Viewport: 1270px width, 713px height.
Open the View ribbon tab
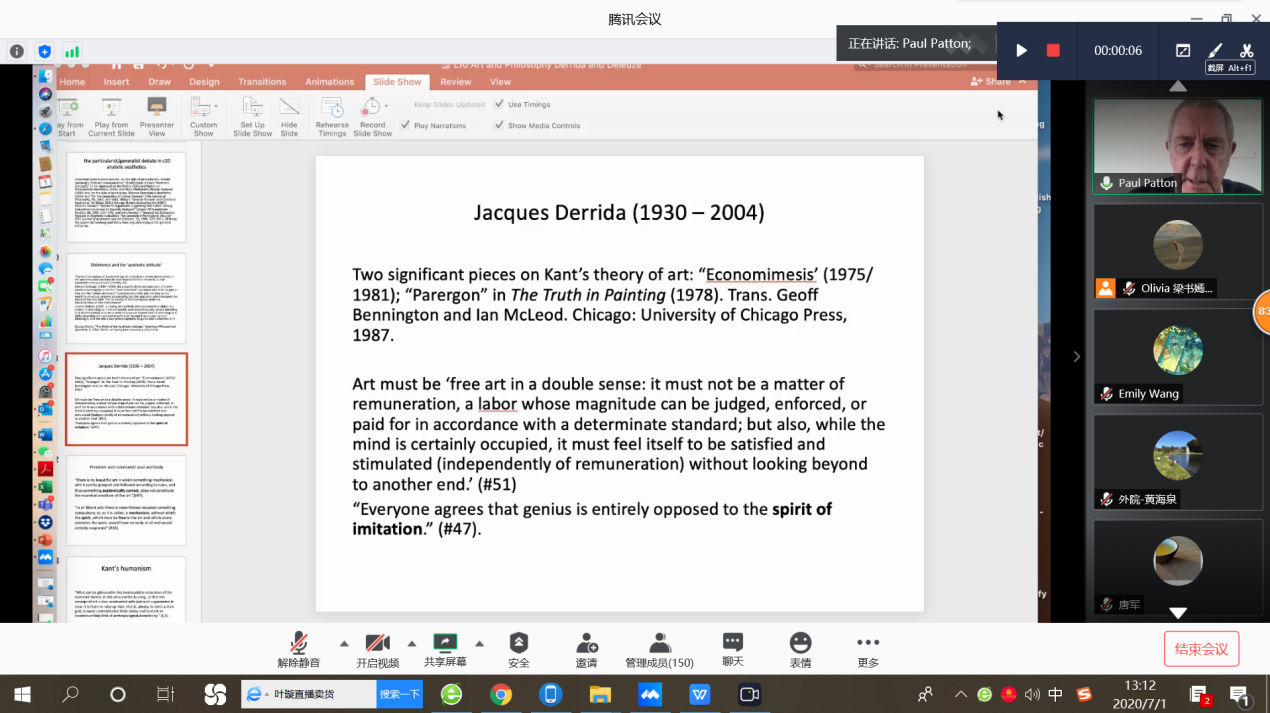500,82
